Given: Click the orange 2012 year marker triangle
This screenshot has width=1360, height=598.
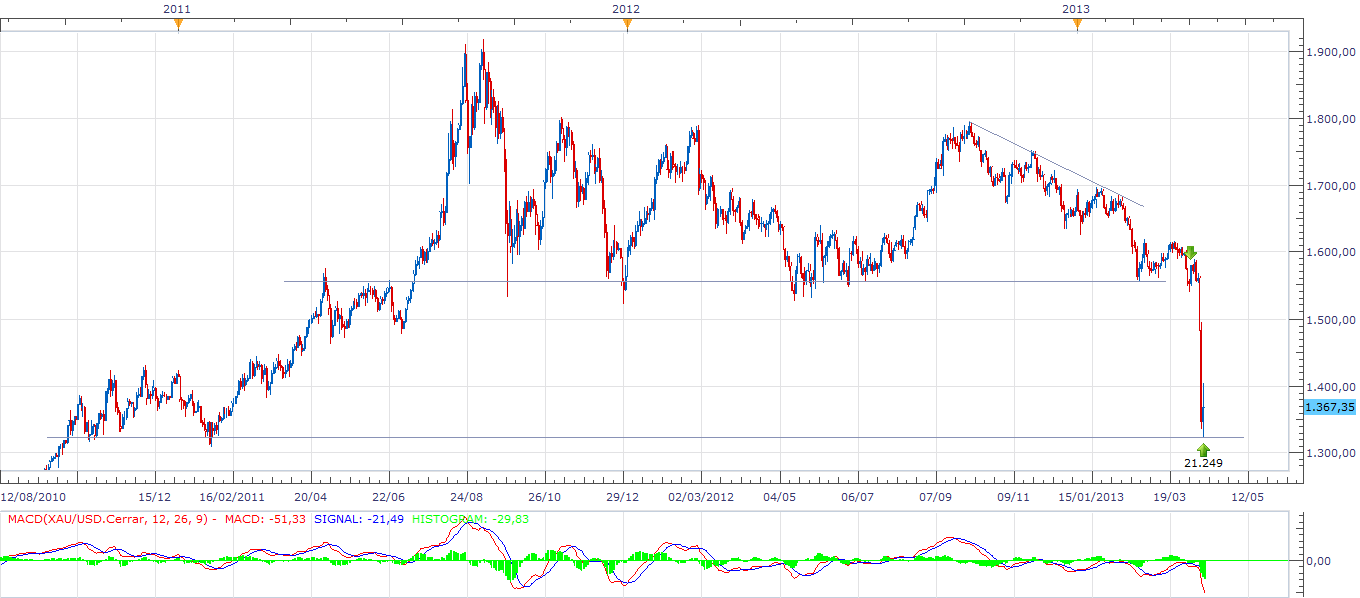Looking at the screenshot, I should (627, 25).
